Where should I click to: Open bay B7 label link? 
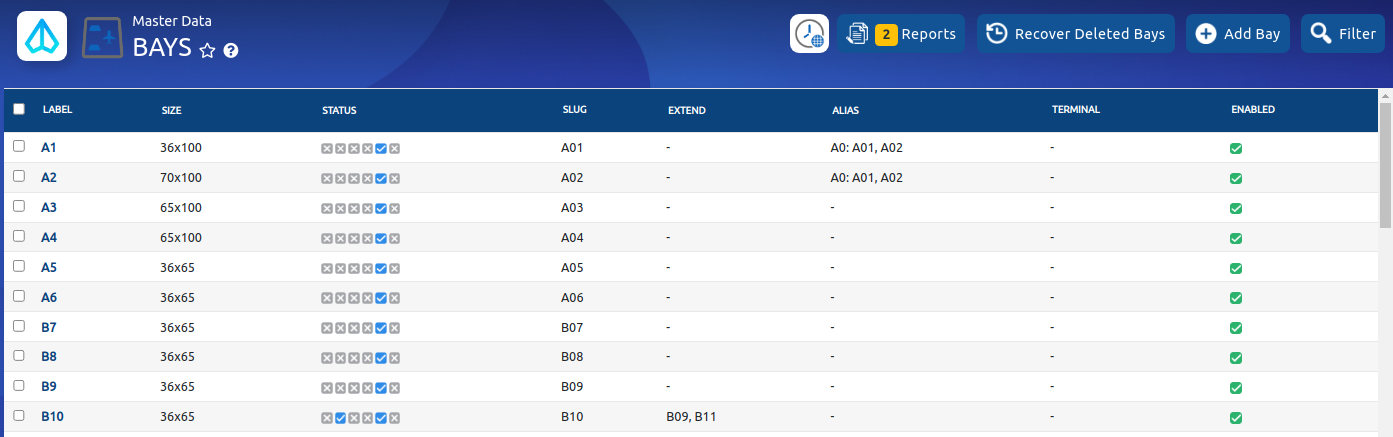tap(49, 327)
